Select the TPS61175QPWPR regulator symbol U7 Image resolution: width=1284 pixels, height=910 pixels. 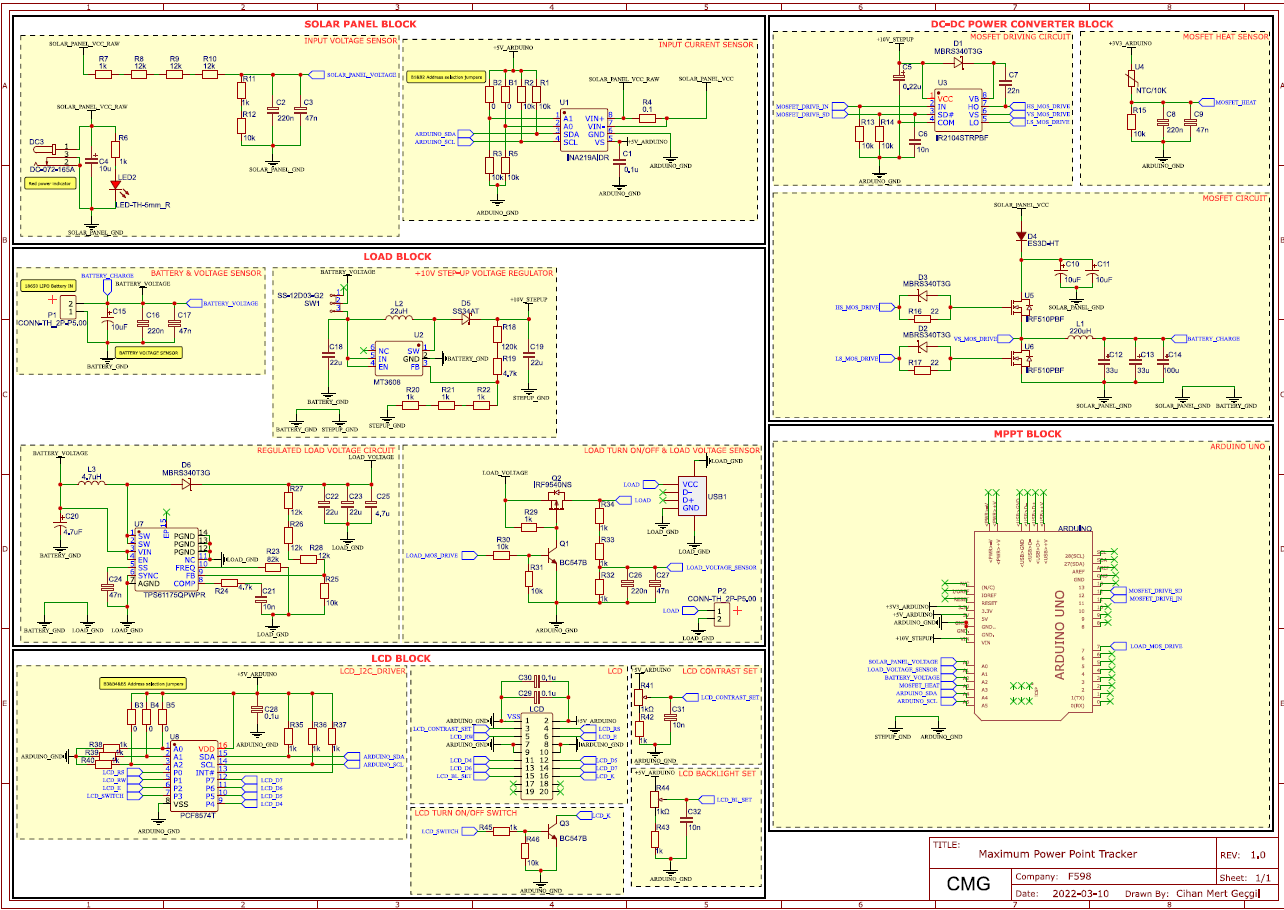[165, 560]
